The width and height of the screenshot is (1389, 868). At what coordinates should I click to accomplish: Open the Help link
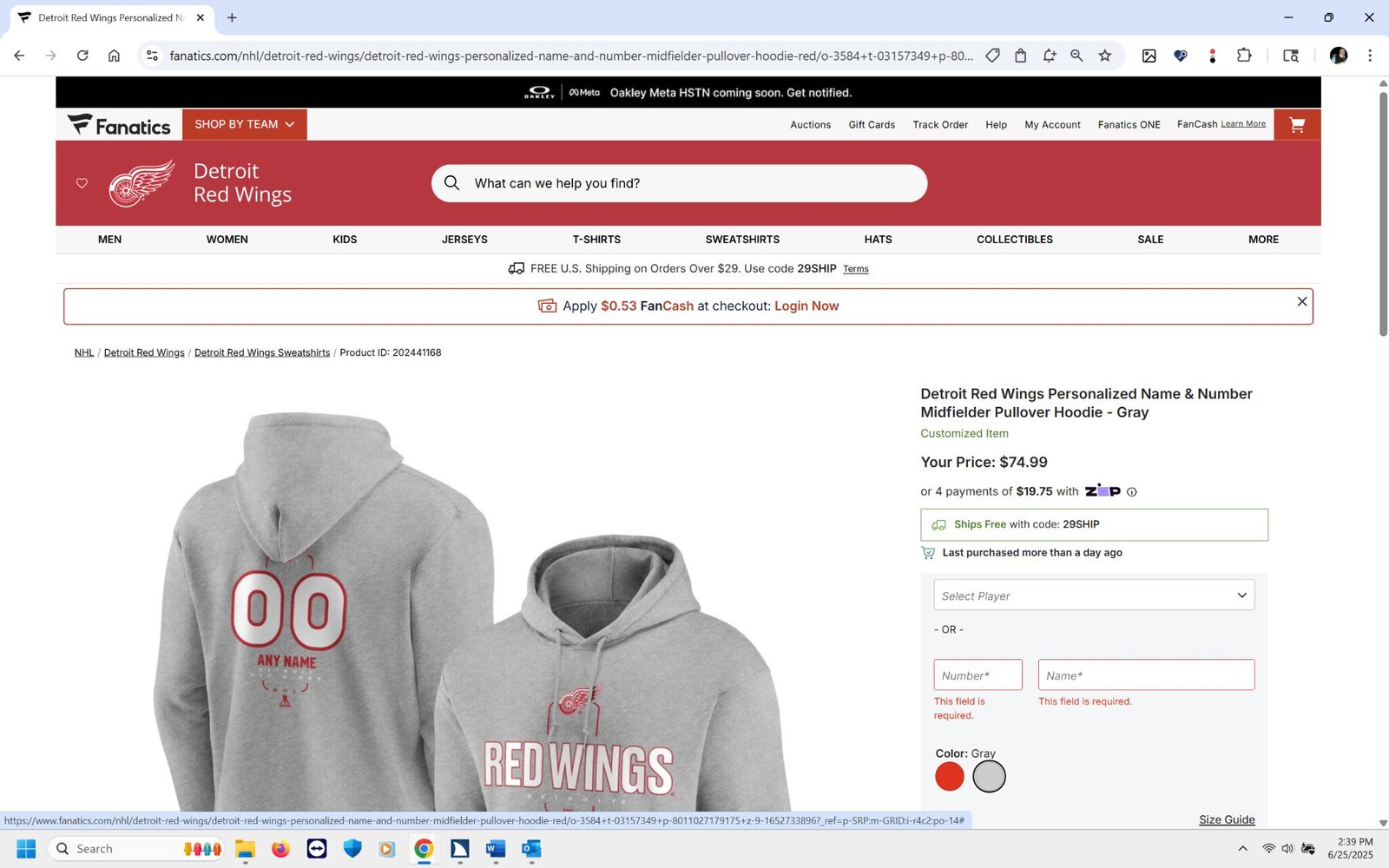(996, 125)
